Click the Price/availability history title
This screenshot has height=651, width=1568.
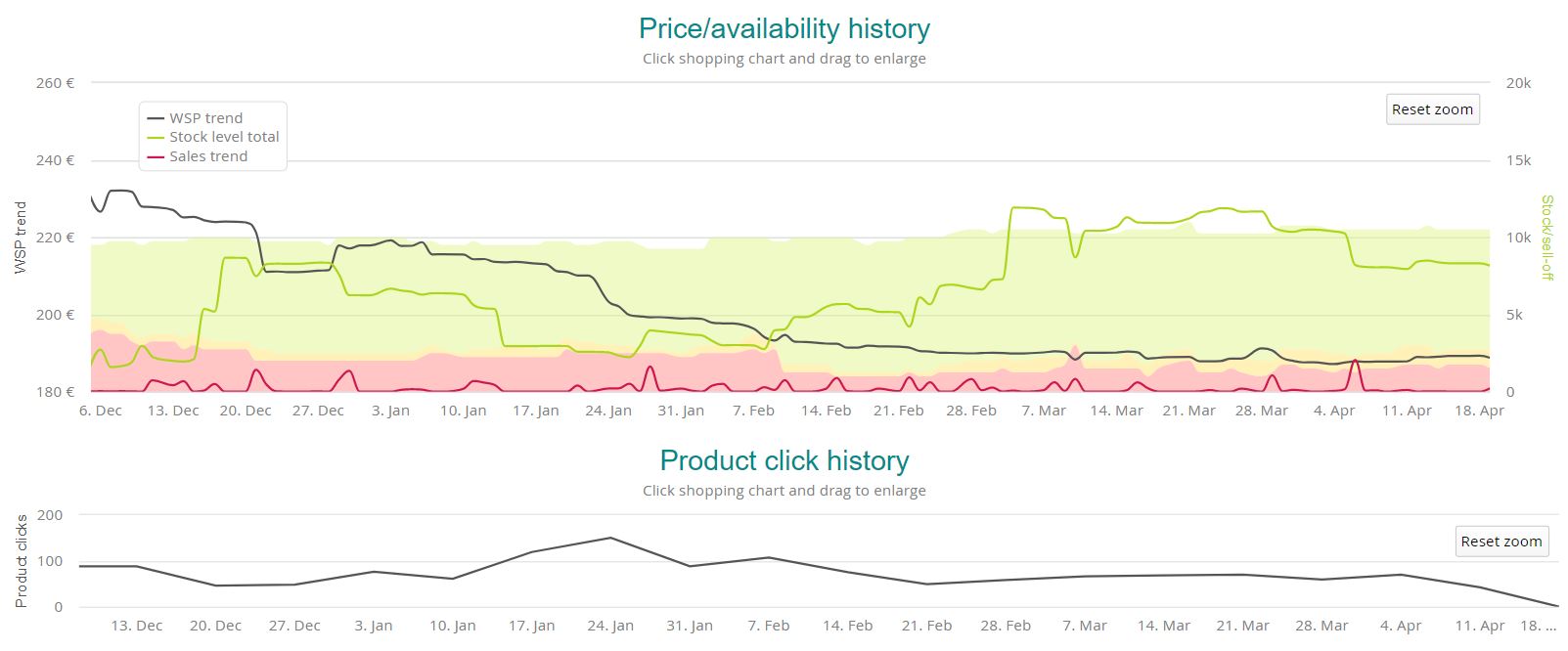click(x=784, y=29)
